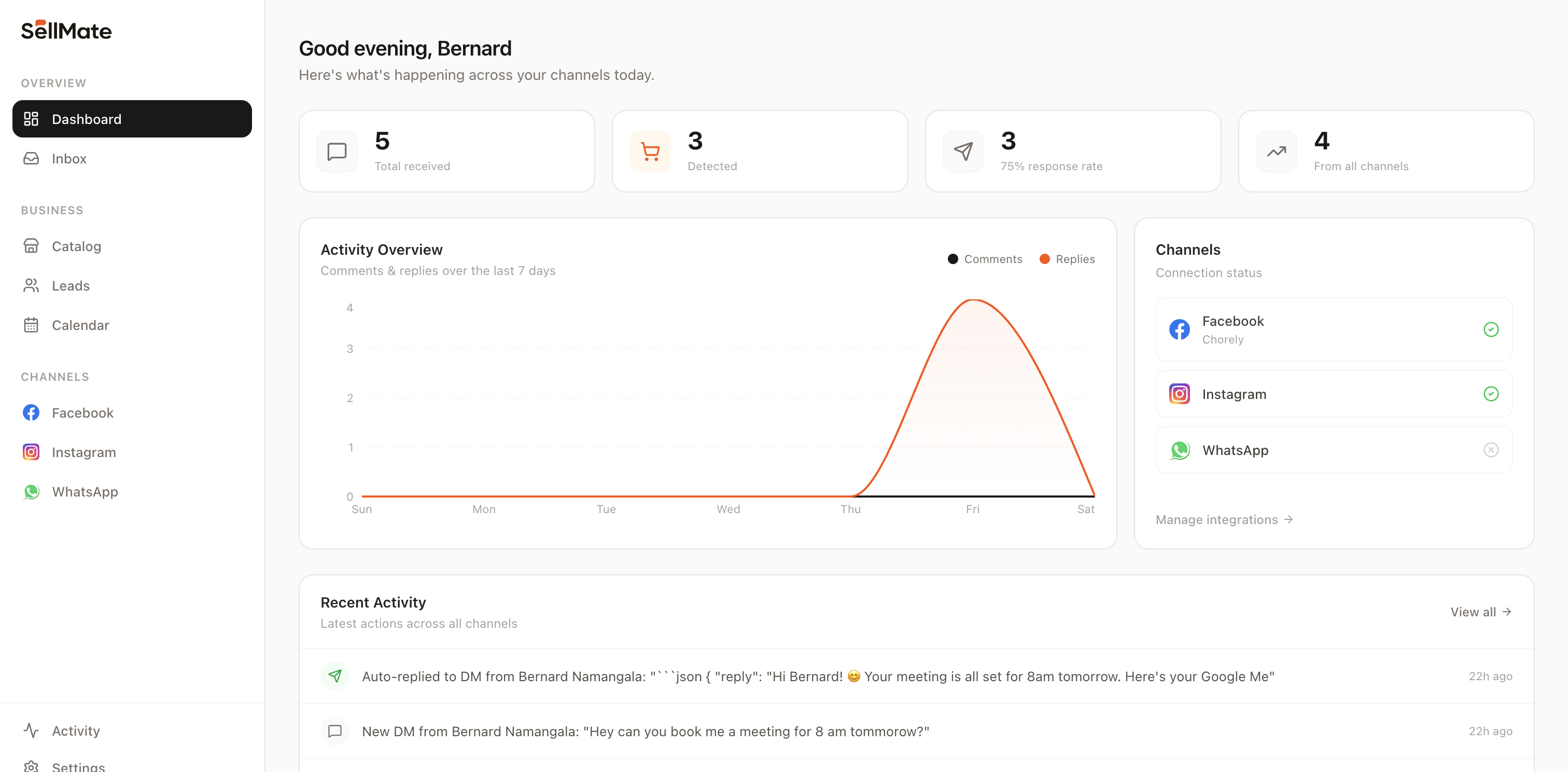Click the green check on Facebook connection

click(x=1491, y=329)
